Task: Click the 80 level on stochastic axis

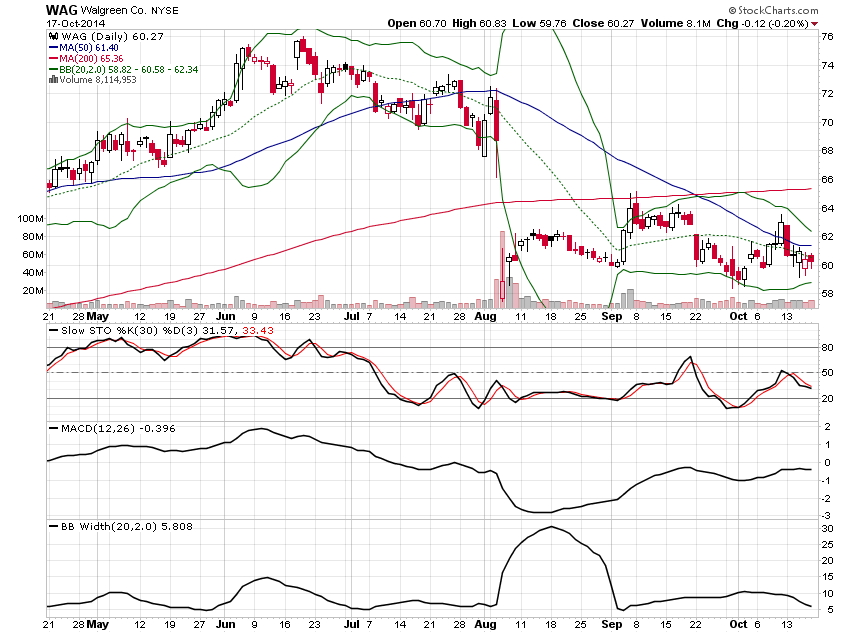Action: click(x=827, y=347)
